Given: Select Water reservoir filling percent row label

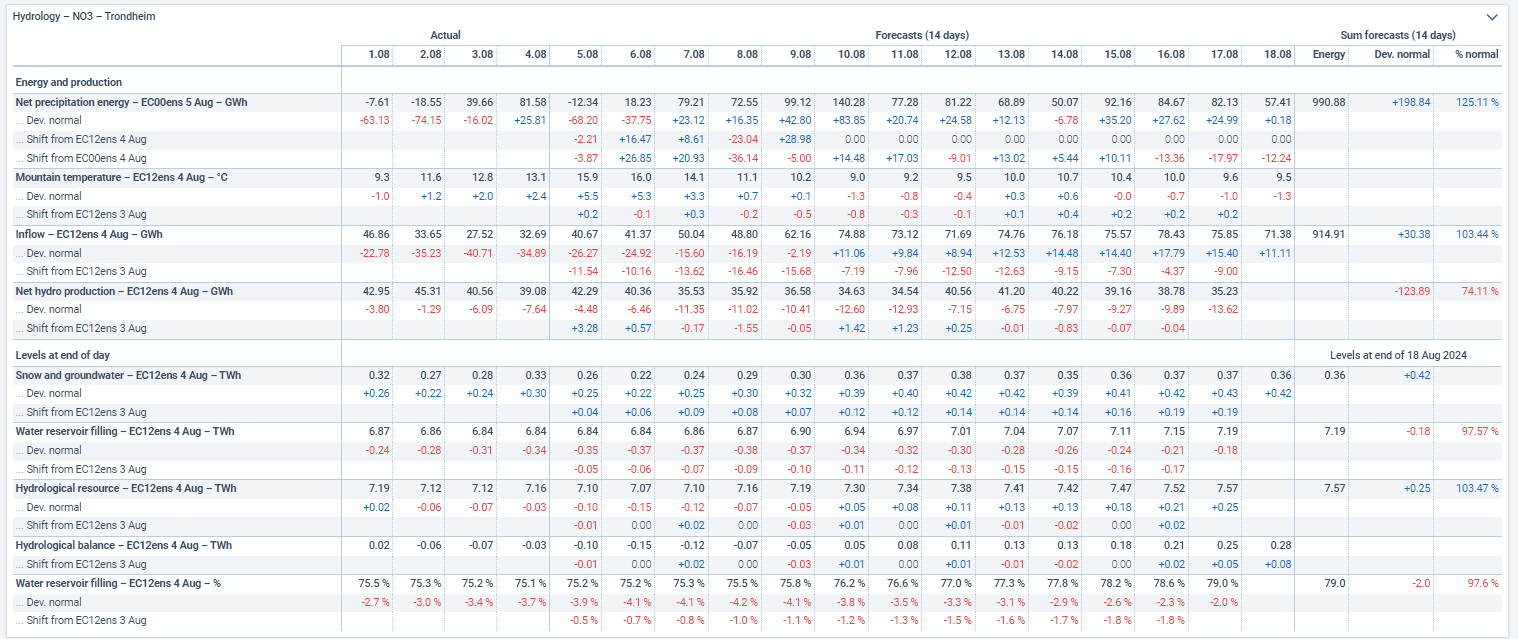Looking at the screenshot, I should (118, 582).
